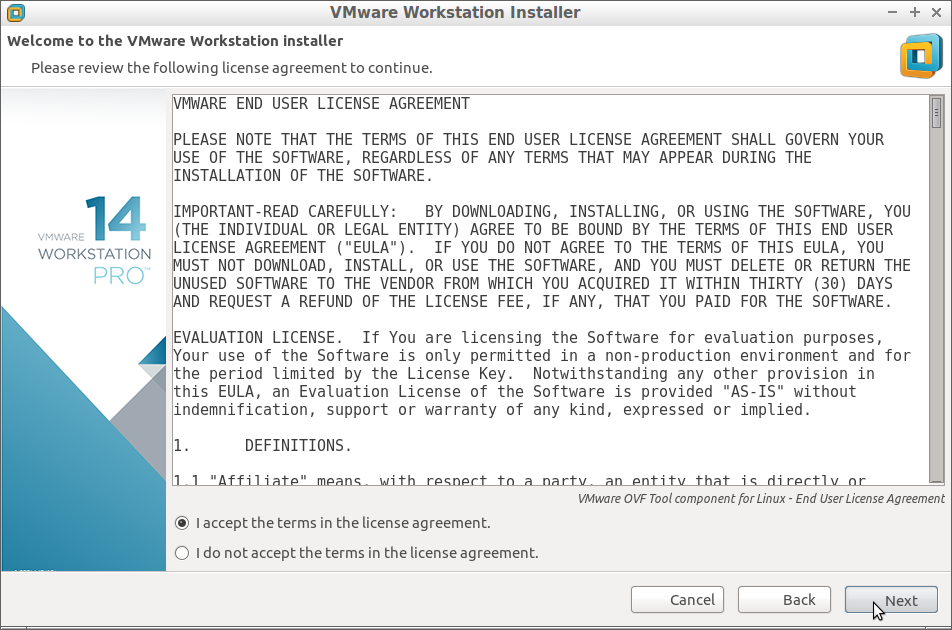Click the 'IMPORTANT-READ CAREFULLY:' paragraph
This screenshot has height=630, width=952.
point(542,256)
